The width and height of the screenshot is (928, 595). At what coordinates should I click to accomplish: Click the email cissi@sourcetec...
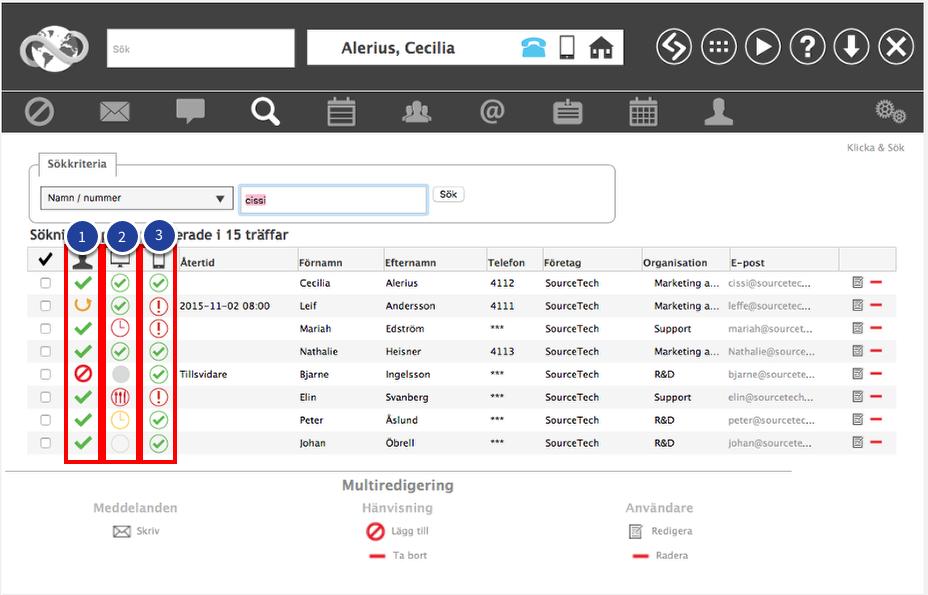click(769, 283)
